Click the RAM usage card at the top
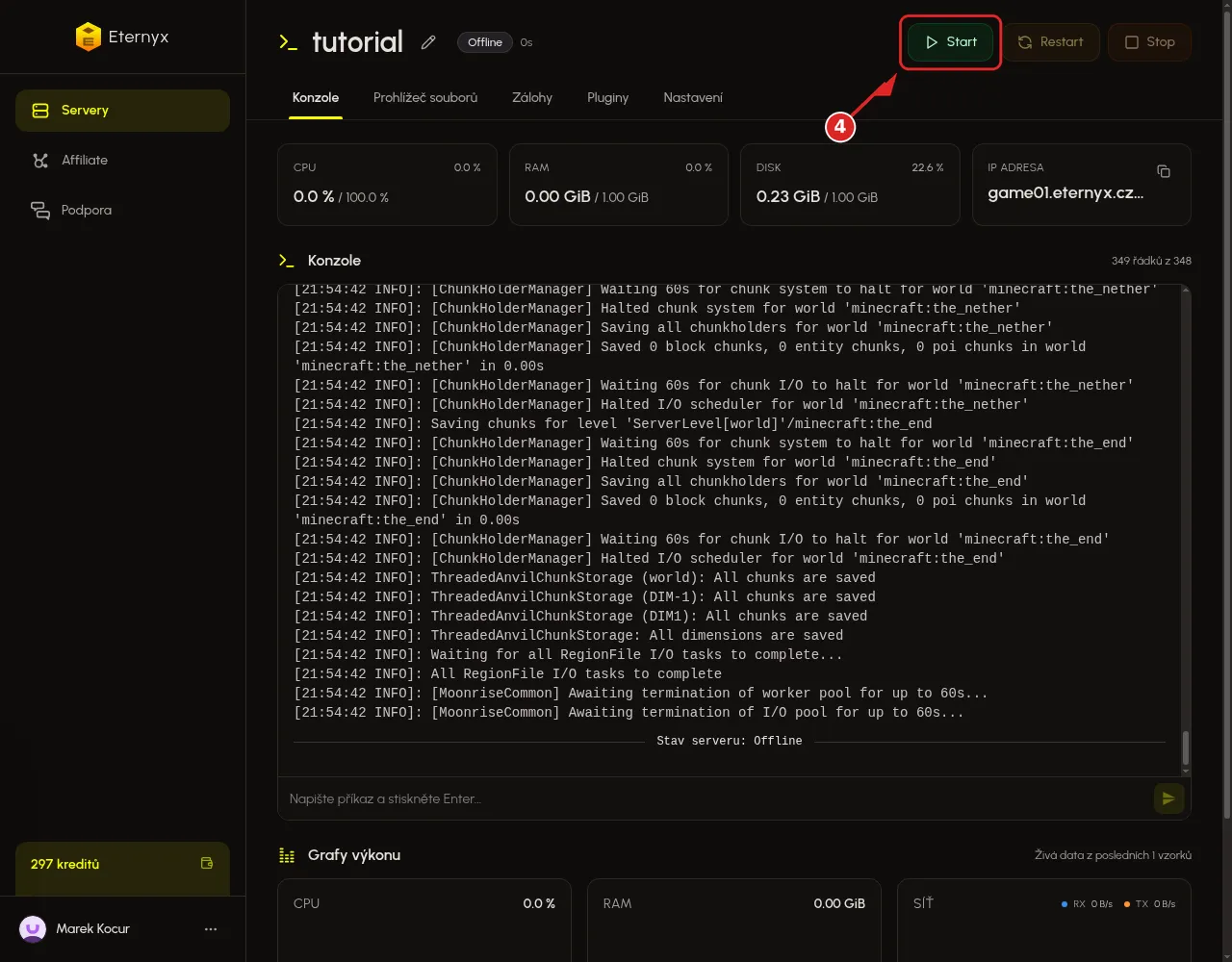The height and width of the screenshot is (962, 1232). [x=619, y=185]
